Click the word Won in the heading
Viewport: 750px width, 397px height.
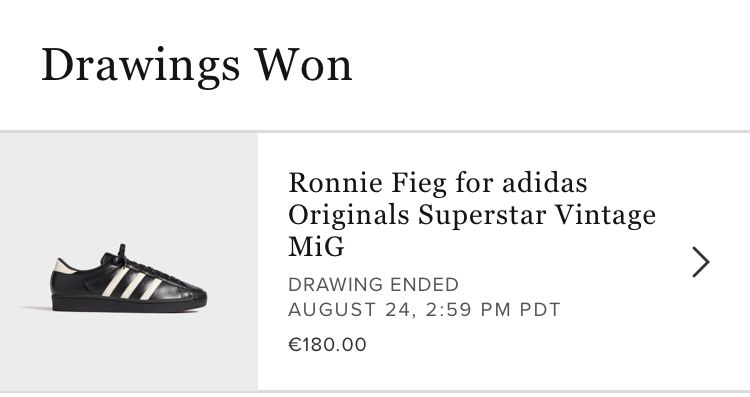click(304, 64)
